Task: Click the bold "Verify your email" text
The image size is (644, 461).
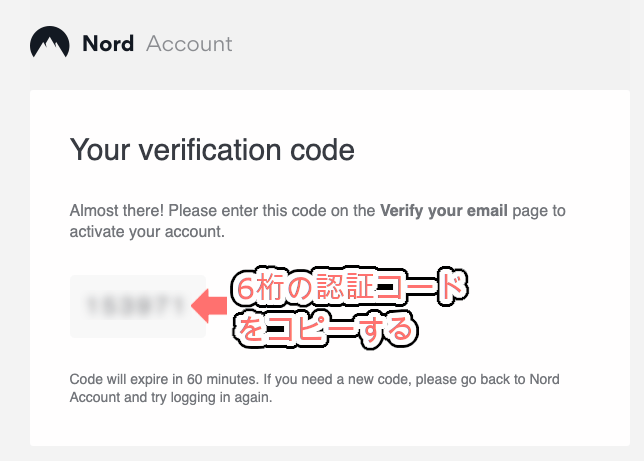Action: (444, 211)
